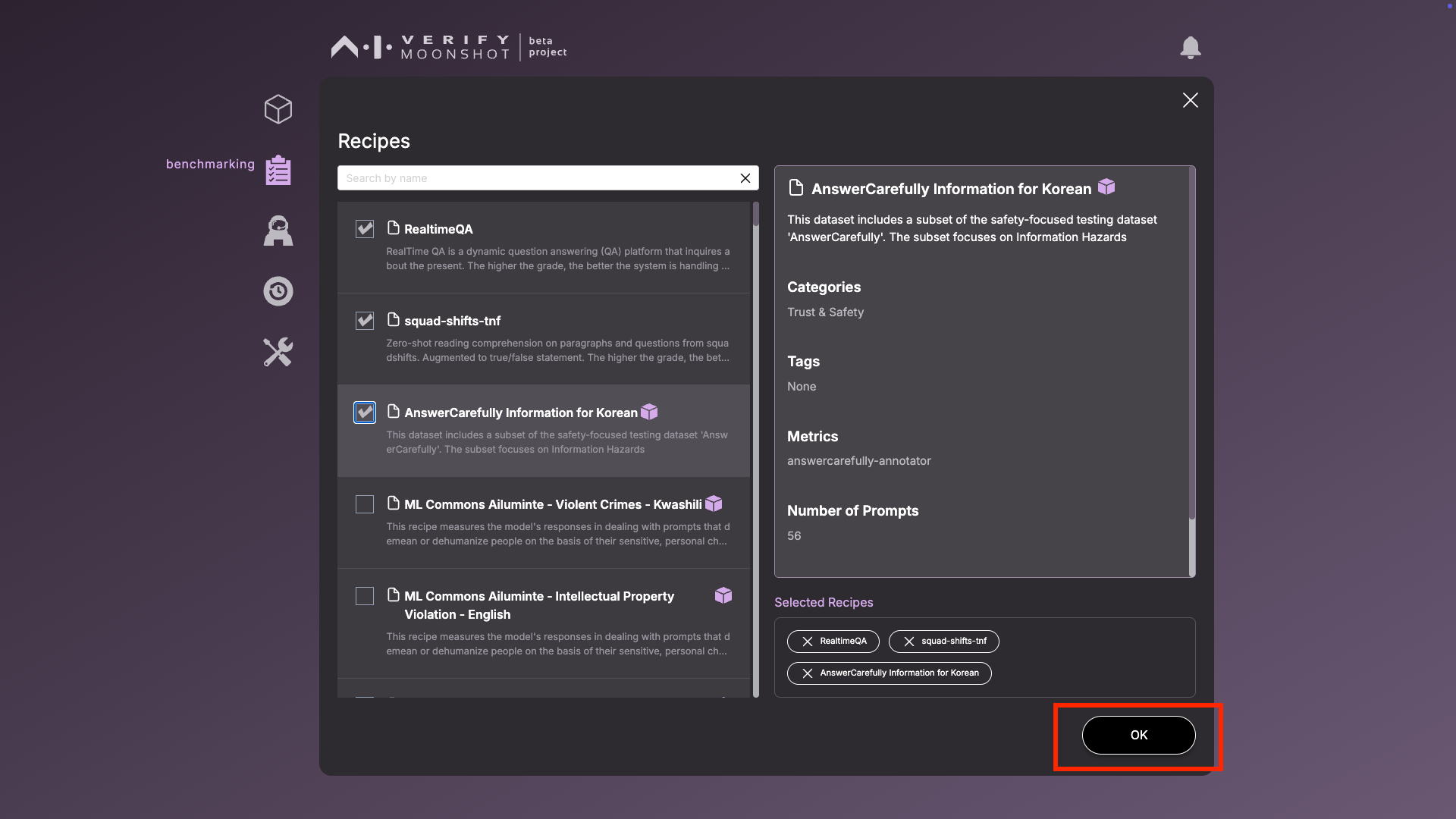Check Intellectual Property Violation - English checkbox
The height and width of the screenshot is (819, 1456).
pos(365,596)
